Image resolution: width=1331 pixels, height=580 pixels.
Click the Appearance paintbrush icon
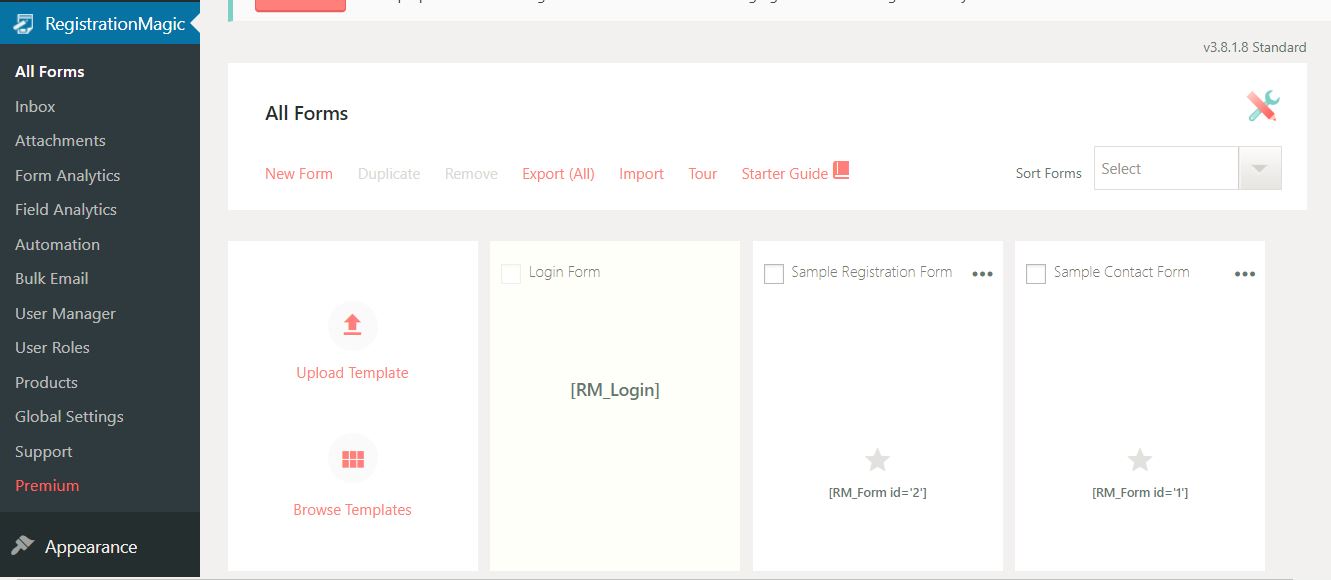click(22, 546)
